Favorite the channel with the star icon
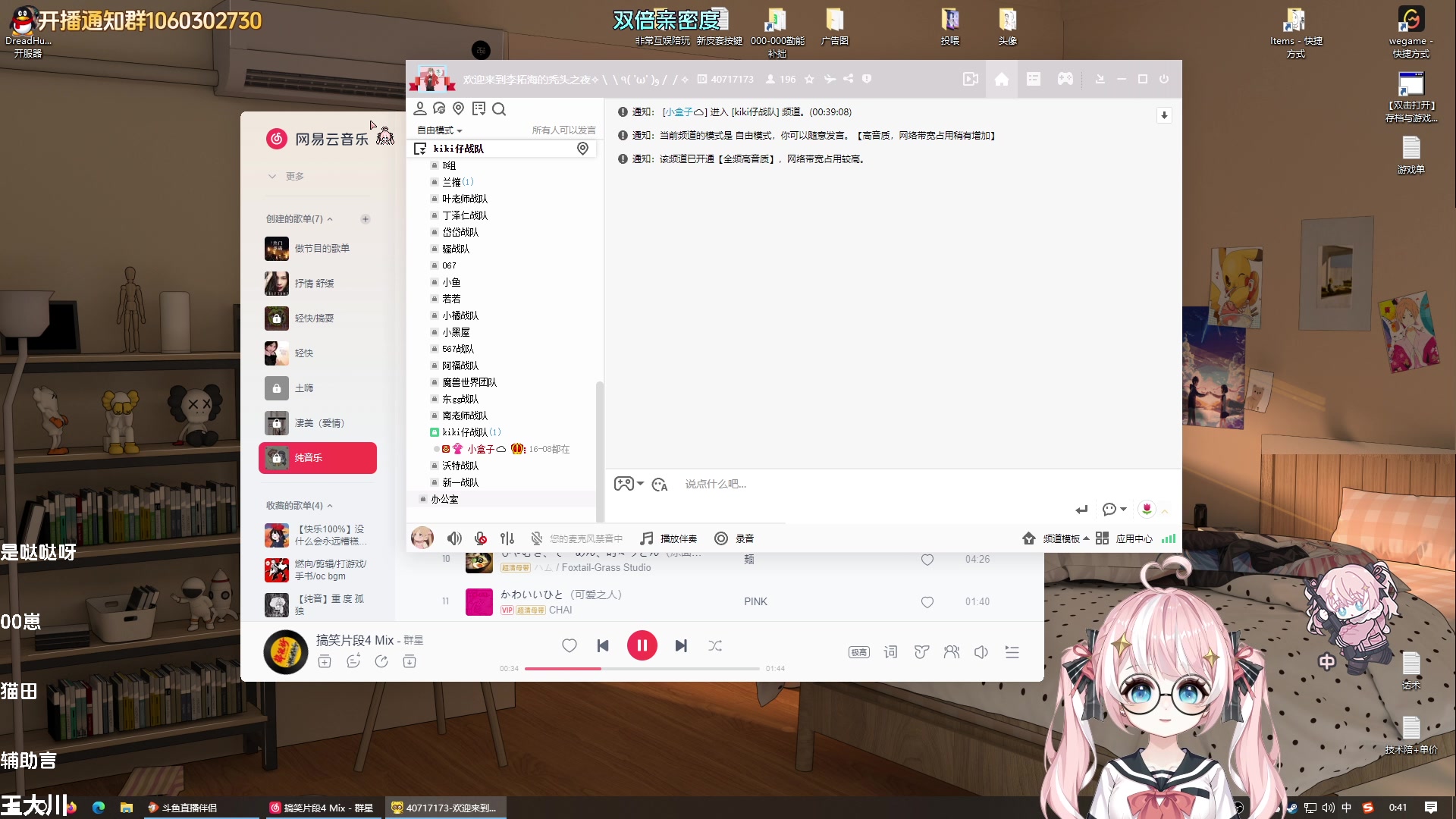 point(809,79)
